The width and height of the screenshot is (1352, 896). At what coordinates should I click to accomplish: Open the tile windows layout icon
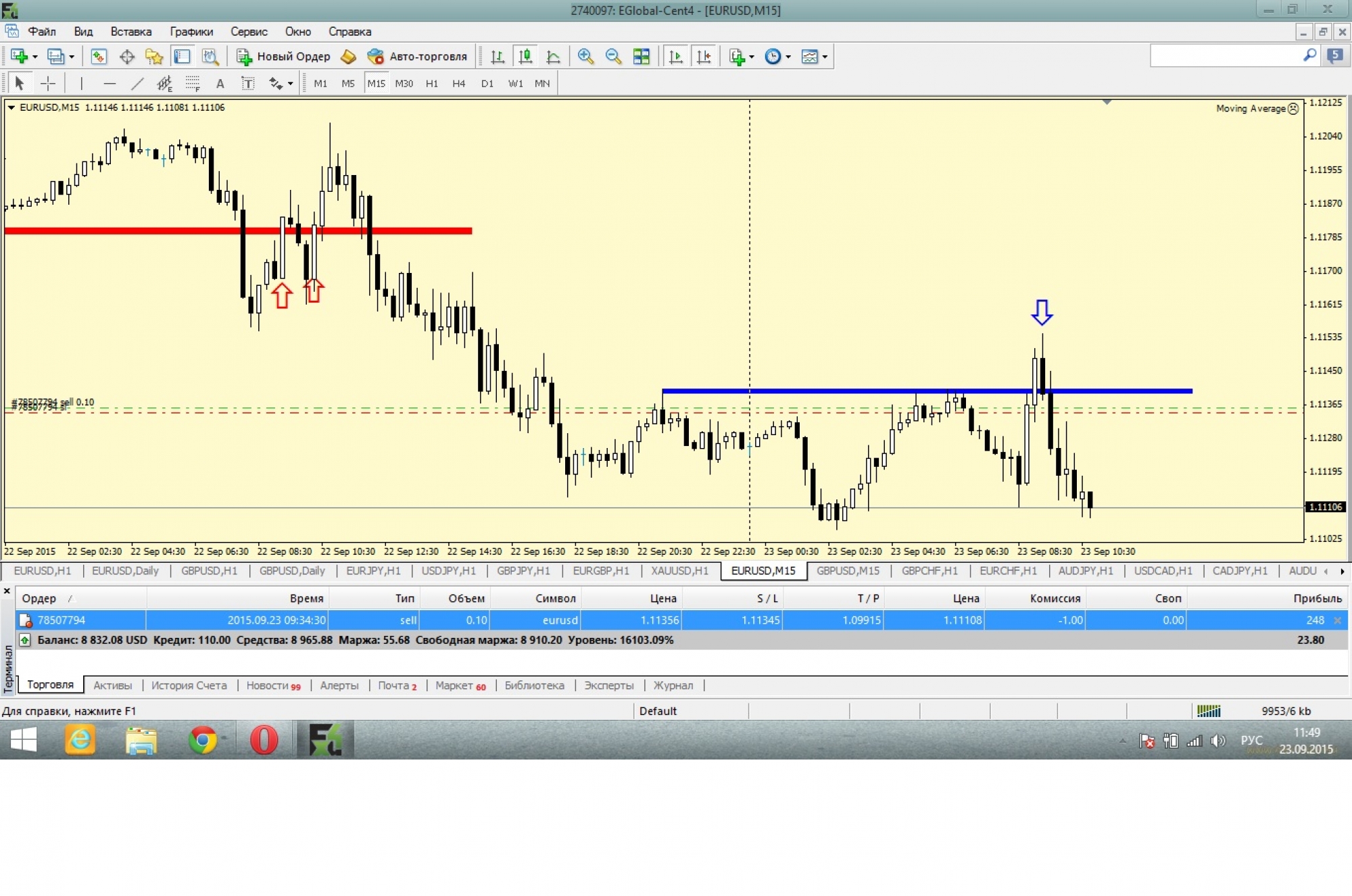click(x=641, y=57)
